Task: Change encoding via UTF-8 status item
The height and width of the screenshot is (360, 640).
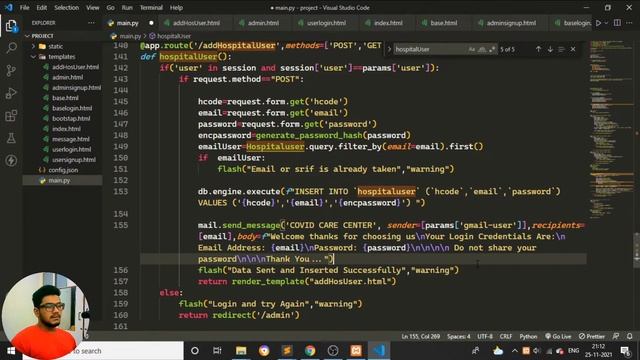Action: click(x=485, y=336)
